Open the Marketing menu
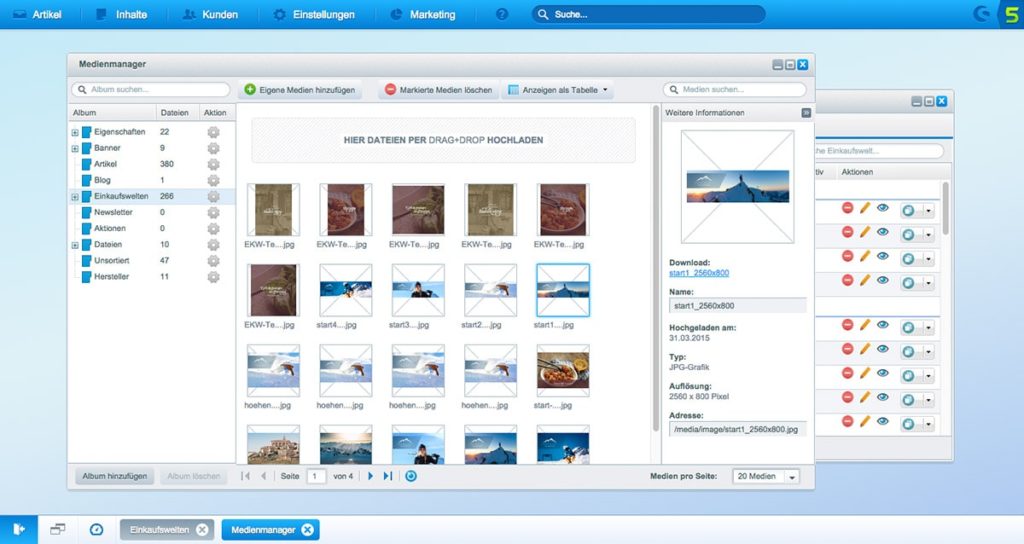The width and height of the screenshot is (1024, 544). click(x=423, y=14)
